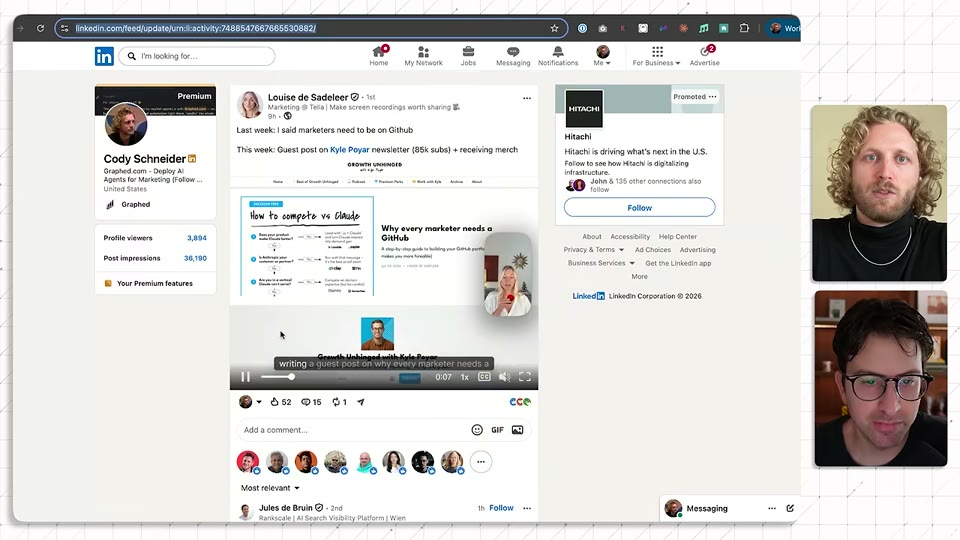960x540 pixels.
Task: Bookmark page with star icon
Action: (x=554, y=28)
